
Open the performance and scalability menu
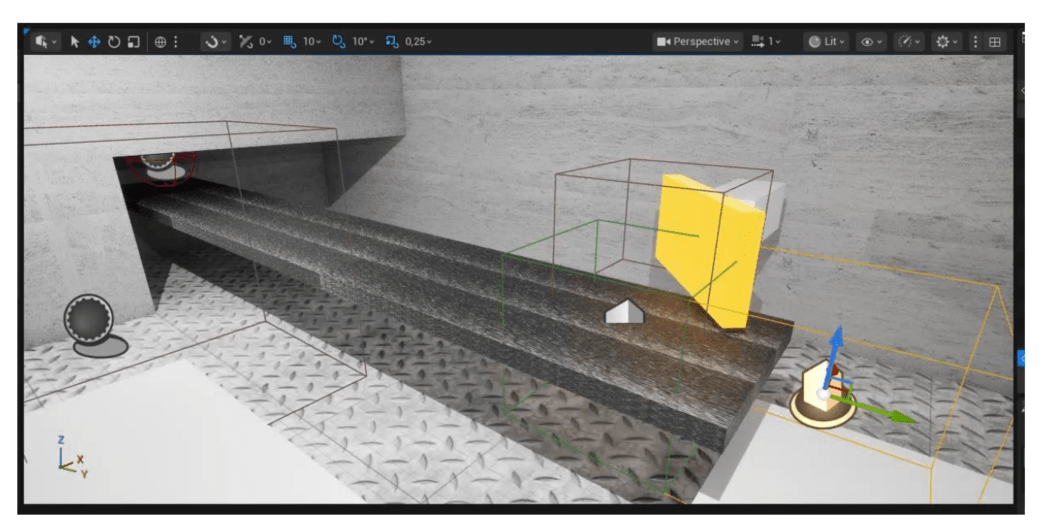tap(908, 42)
